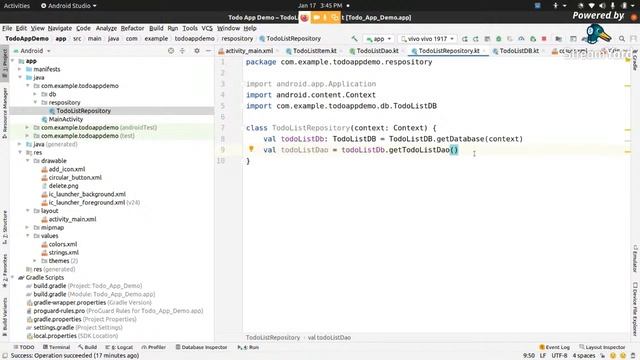Screen dimensions: 640x360
Task: Click the Search Everywhere magnifier icon
Action: point(622,39)
